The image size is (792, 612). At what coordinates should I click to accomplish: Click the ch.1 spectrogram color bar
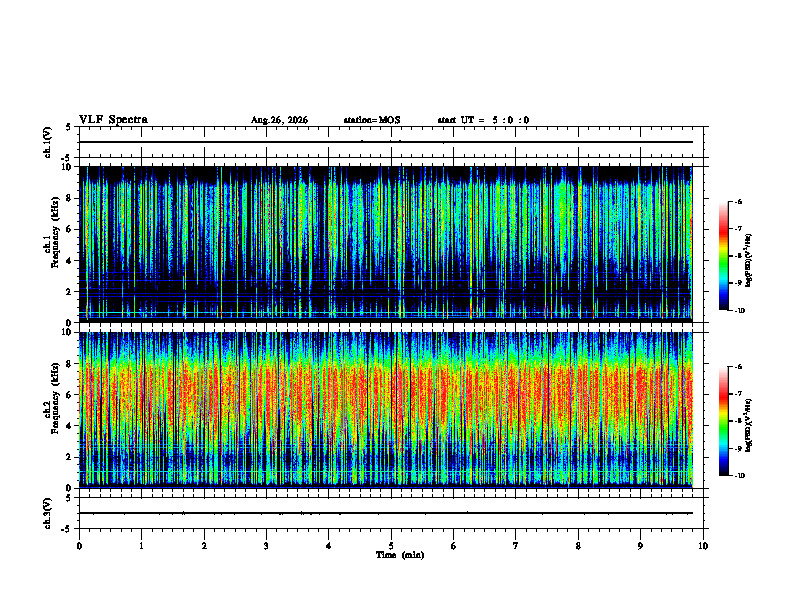coord(723,256)
